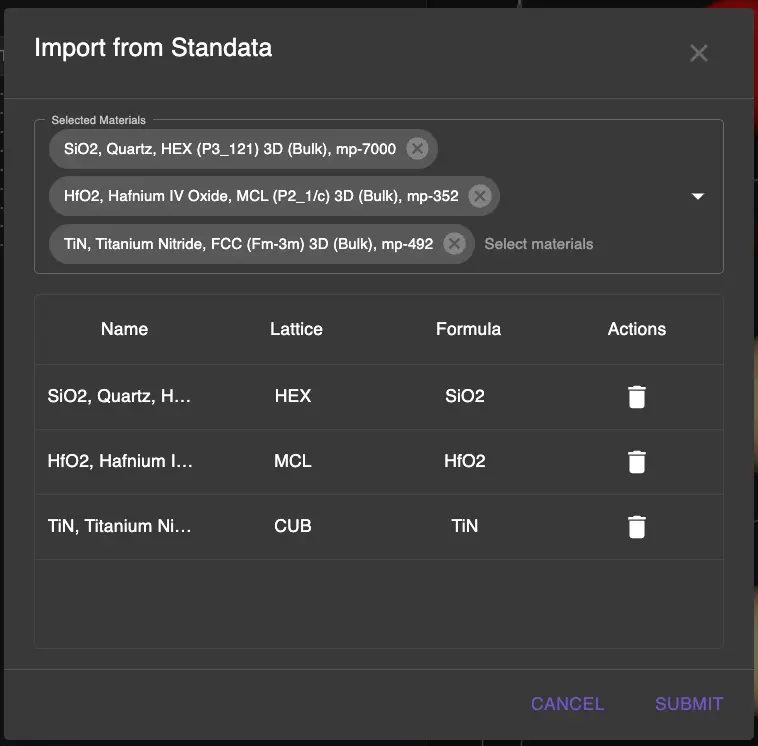Select the HfO2, Hafnium table row name
Viewport: 758px width, 746px height.
[x=120, y=461]
